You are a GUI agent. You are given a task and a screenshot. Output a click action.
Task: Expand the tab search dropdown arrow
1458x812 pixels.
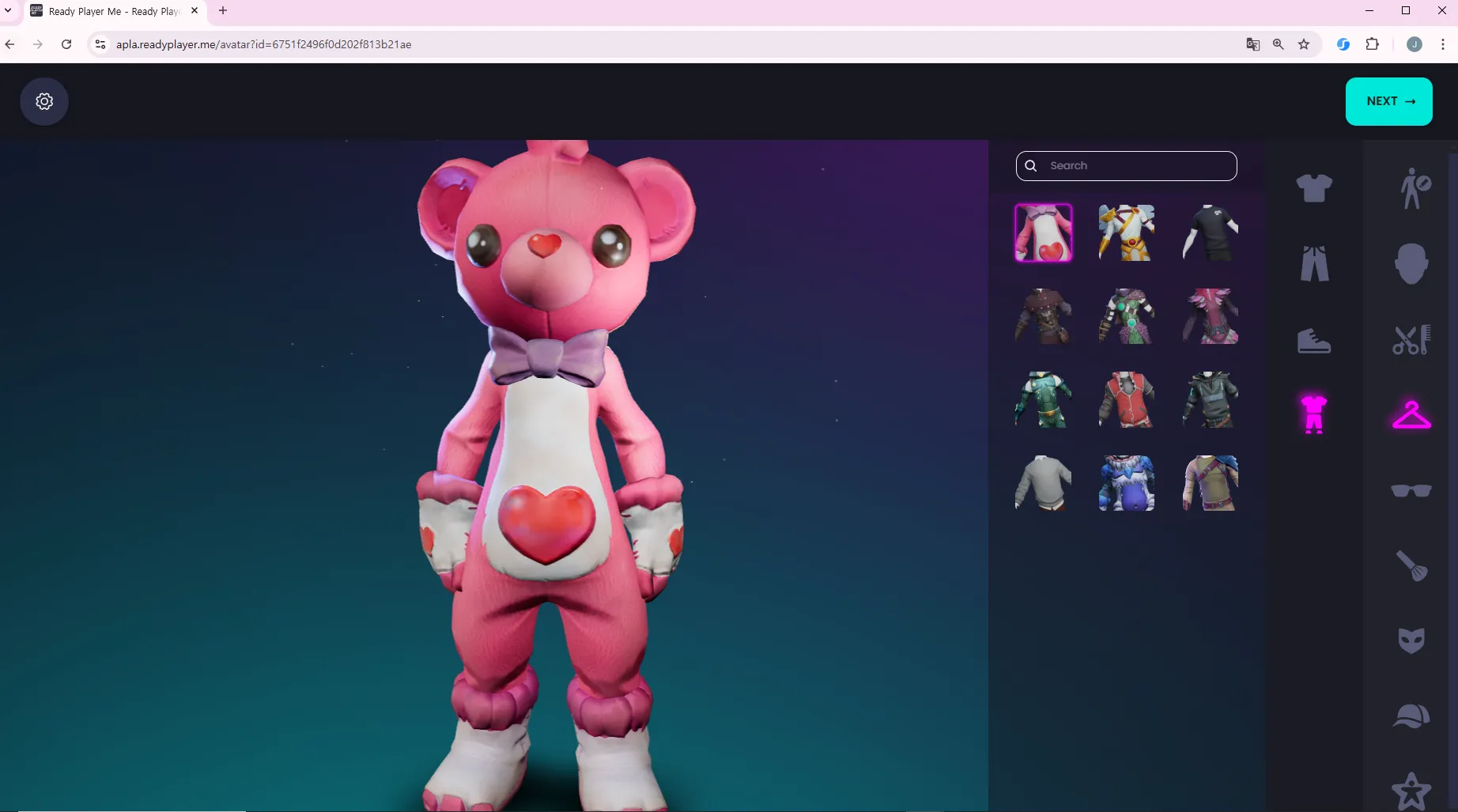click(x=8, y=11)
